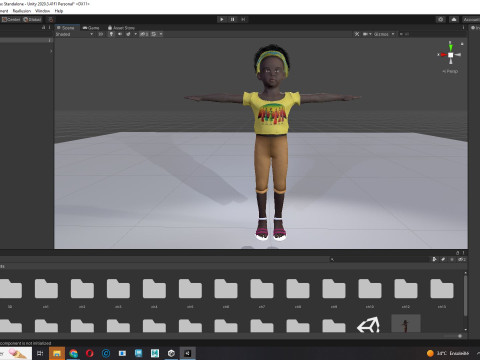Open Unity Hub from the taskbar
This screenshot has width=480, height=360.
tap(171, 353)
